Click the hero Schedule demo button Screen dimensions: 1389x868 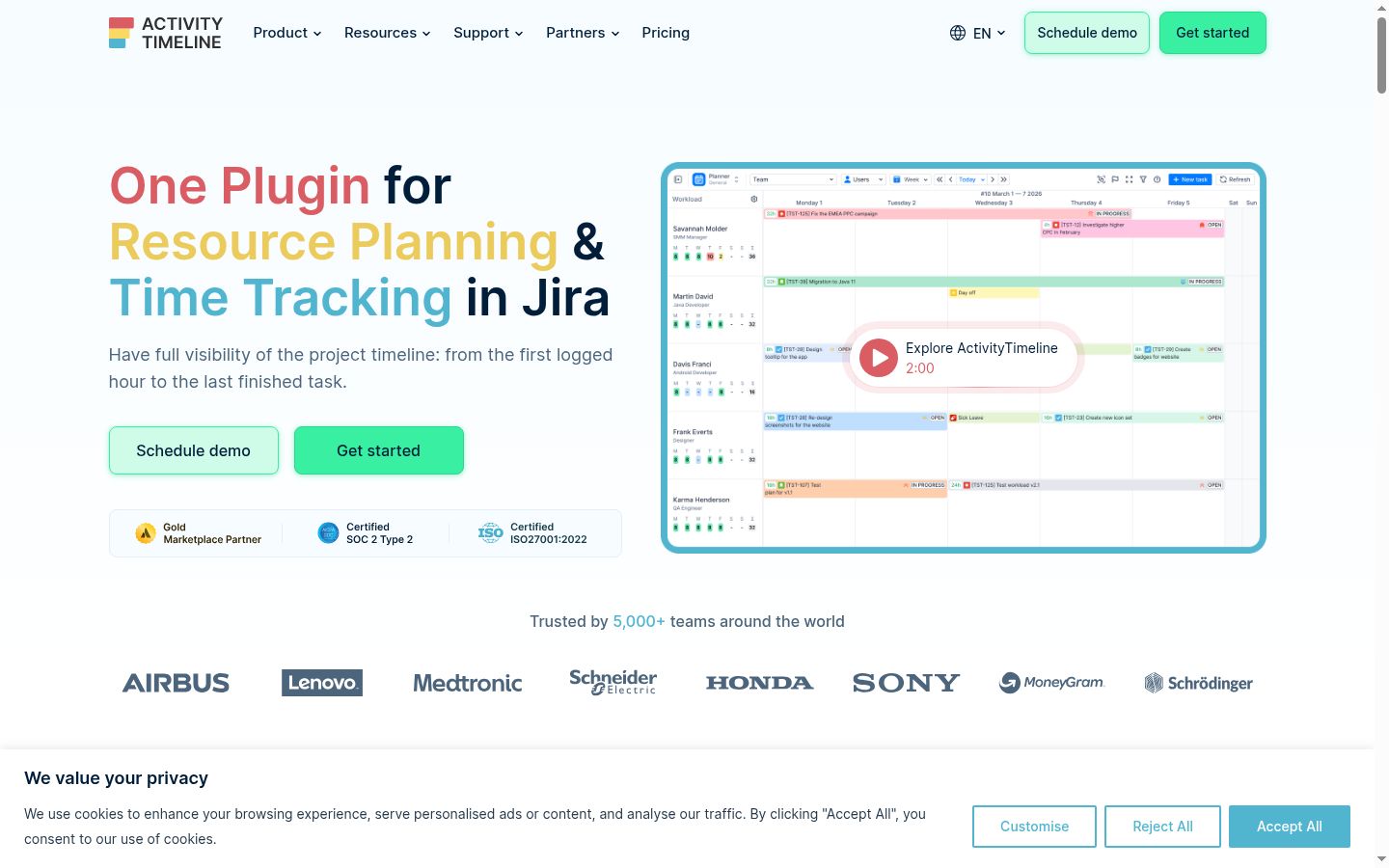pyautogui.click(x=193, y=450)
